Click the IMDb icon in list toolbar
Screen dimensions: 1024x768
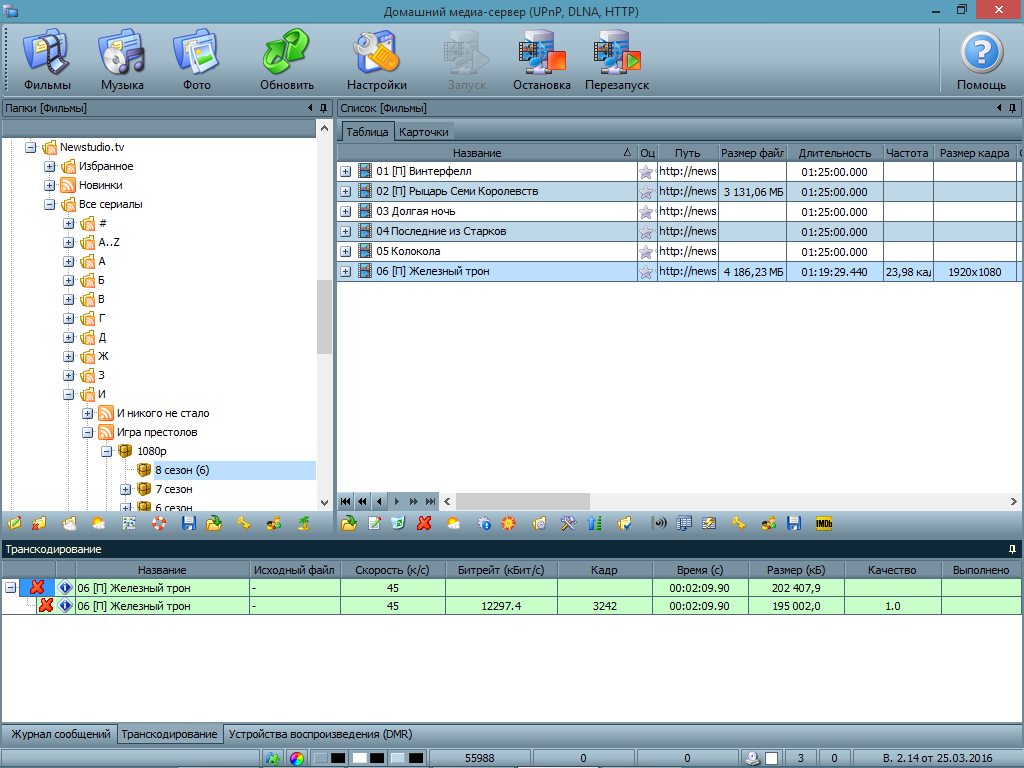(824, 523)
